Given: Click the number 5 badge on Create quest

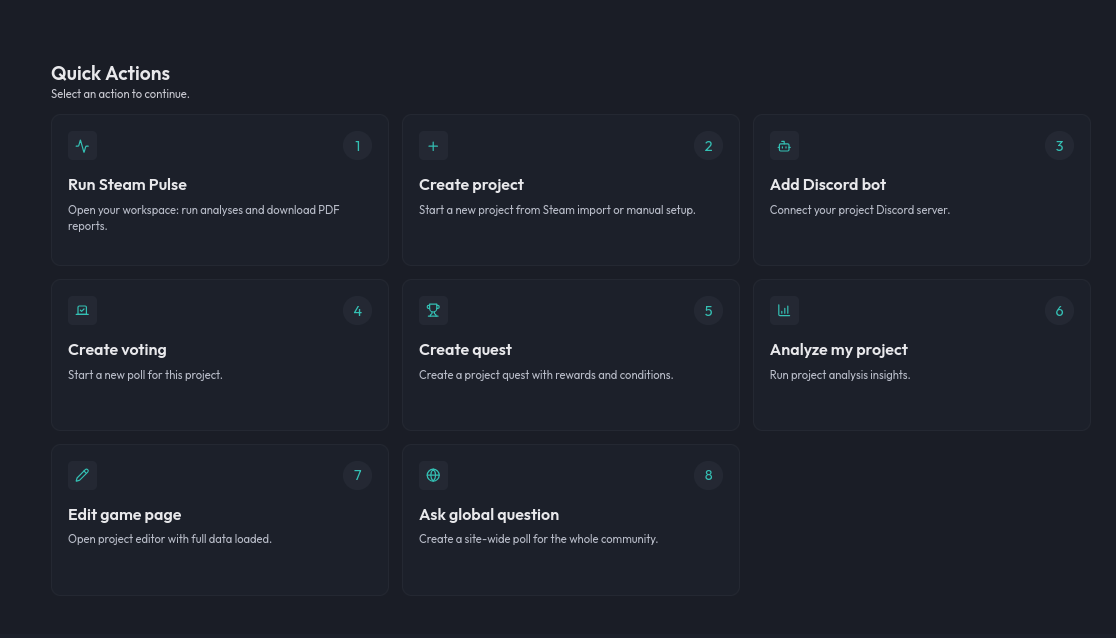Looking at the screenshot, I should click(708, 310).
